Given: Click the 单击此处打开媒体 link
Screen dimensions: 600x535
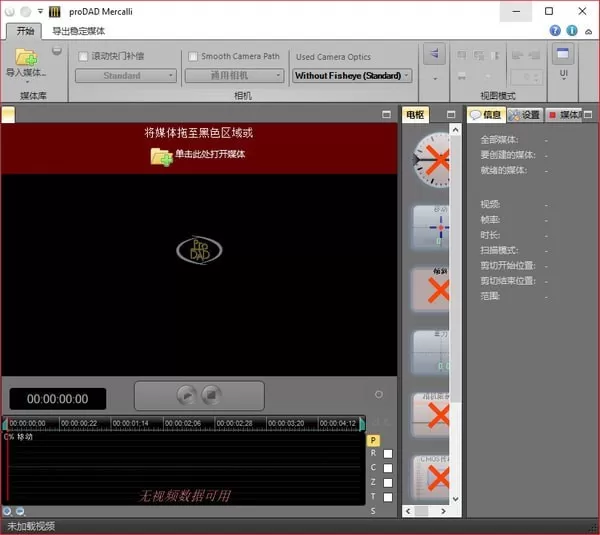Looking at the screenshot, I should click(x=210, y=154).
